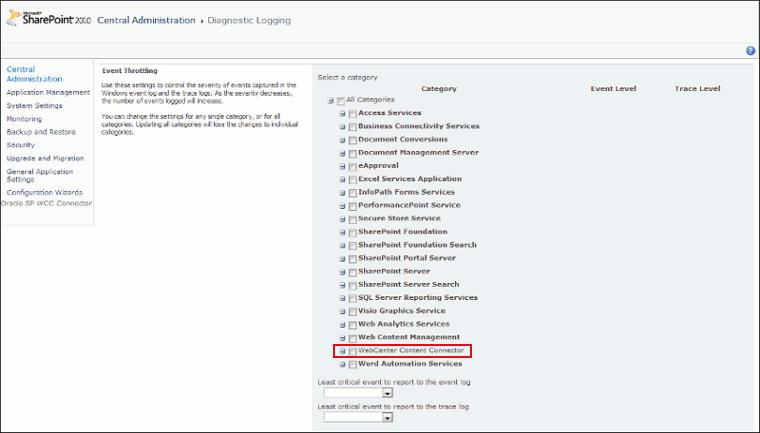
Task: Select WebCenter Content Connector checkbox
Action: (x=352, y=352)
